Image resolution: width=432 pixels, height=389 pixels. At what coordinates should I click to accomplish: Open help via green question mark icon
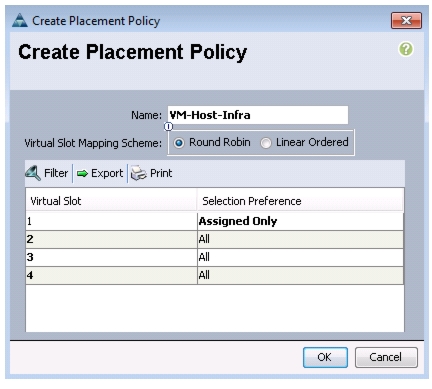pyautogui.click(x=406, y=49)
